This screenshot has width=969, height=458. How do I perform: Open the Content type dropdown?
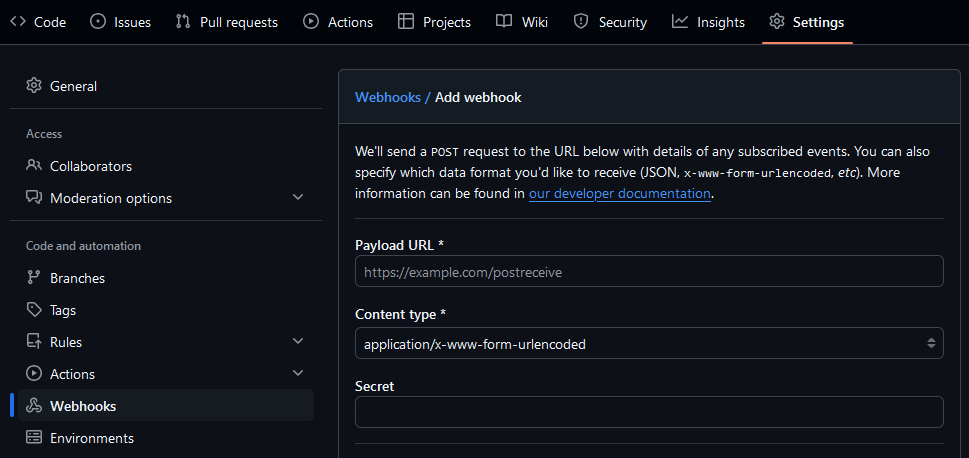[648, 344]
